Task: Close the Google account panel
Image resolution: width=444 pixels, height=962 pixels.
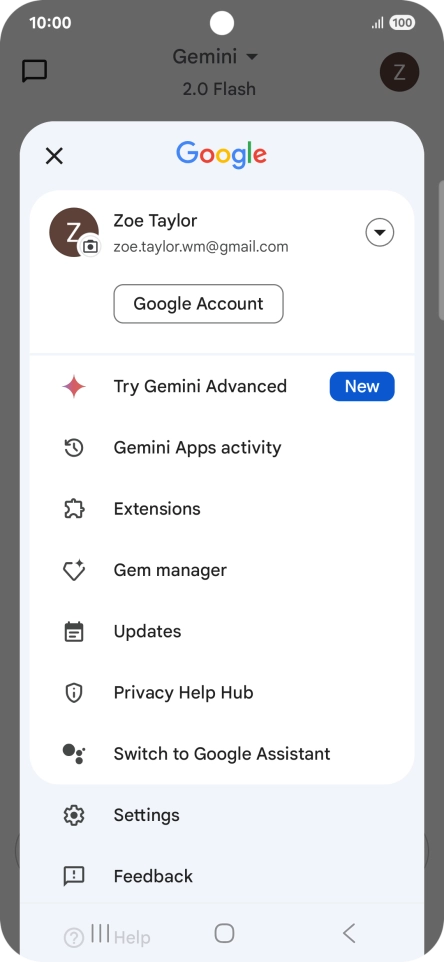Action: (55, 156)
